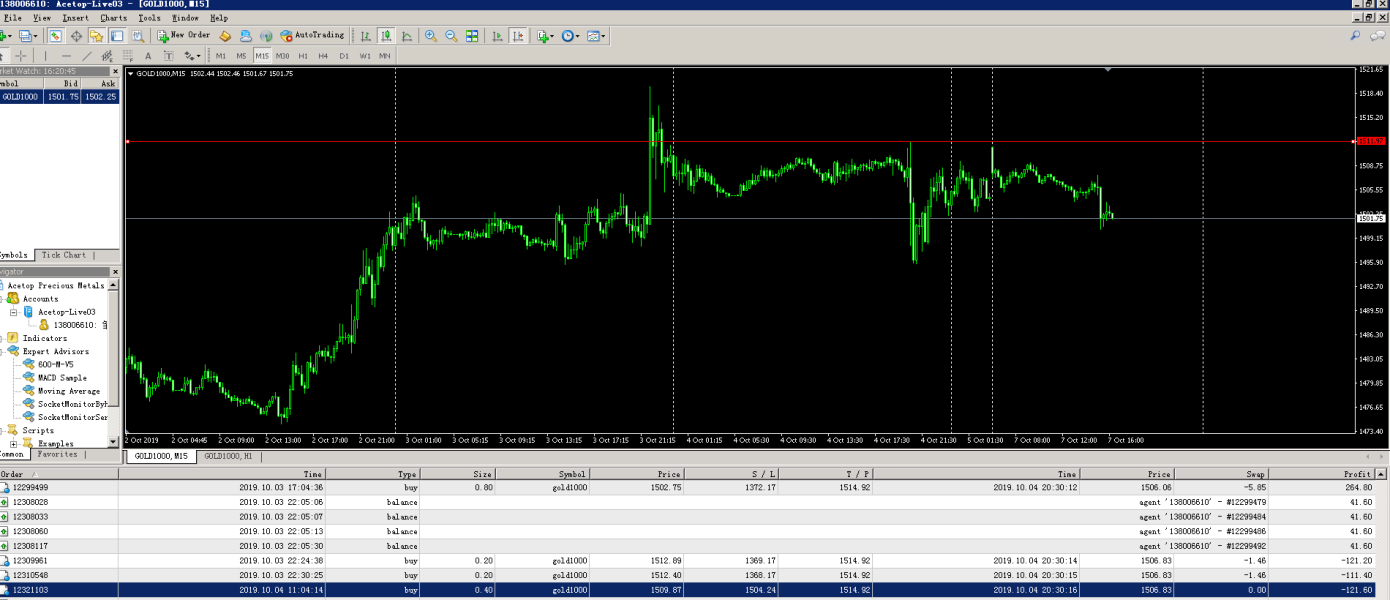Toggle AutoTrading on or off
Image resolution: width=1390 pixels, height=600 pixels.
point(312,35)
